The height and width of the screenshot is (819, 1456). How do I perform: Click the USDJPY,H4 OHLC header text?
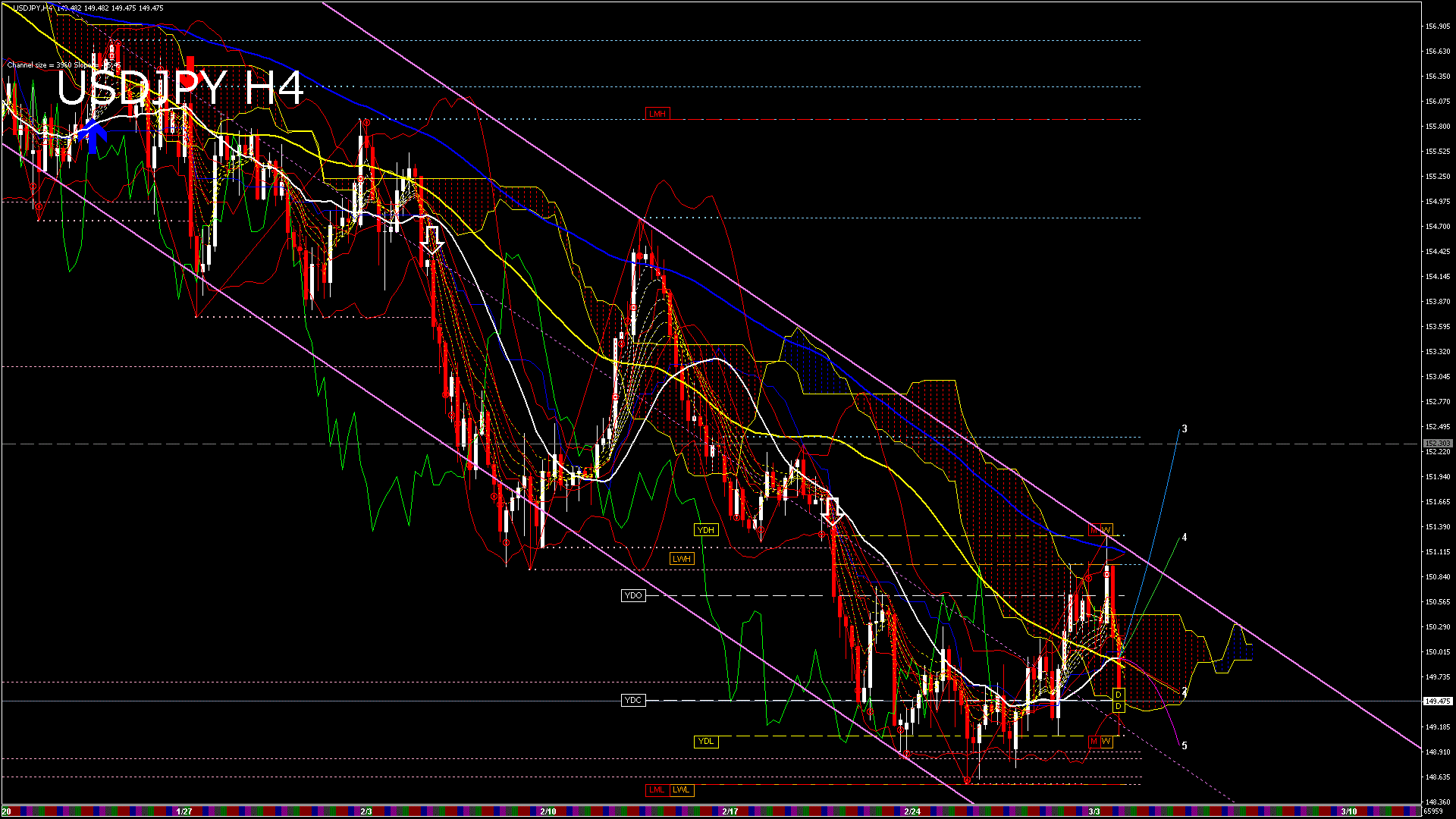click(x=88, y=8)
